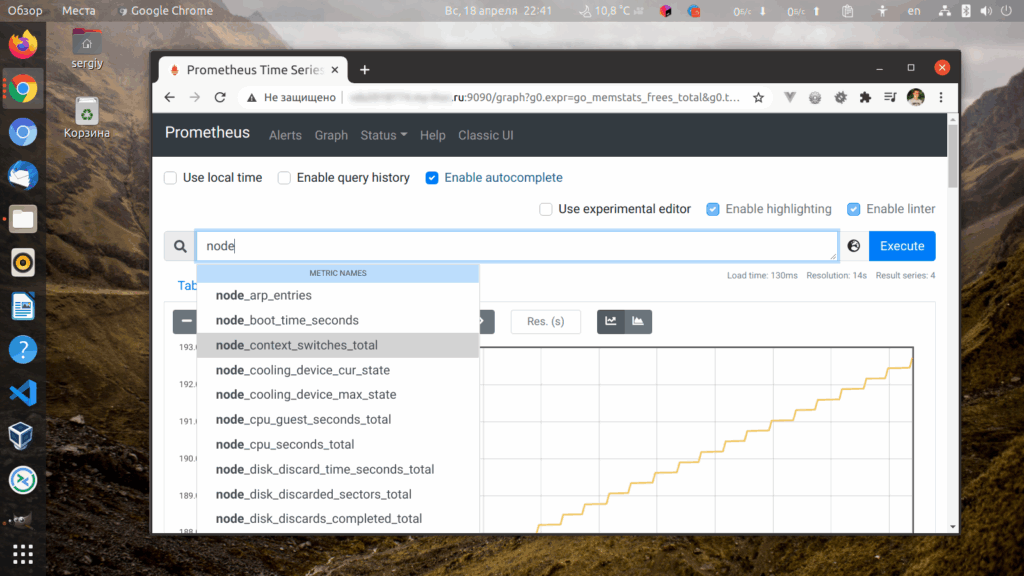
Task: Switch keyboard layout en indicator
Action: [914, 10]
